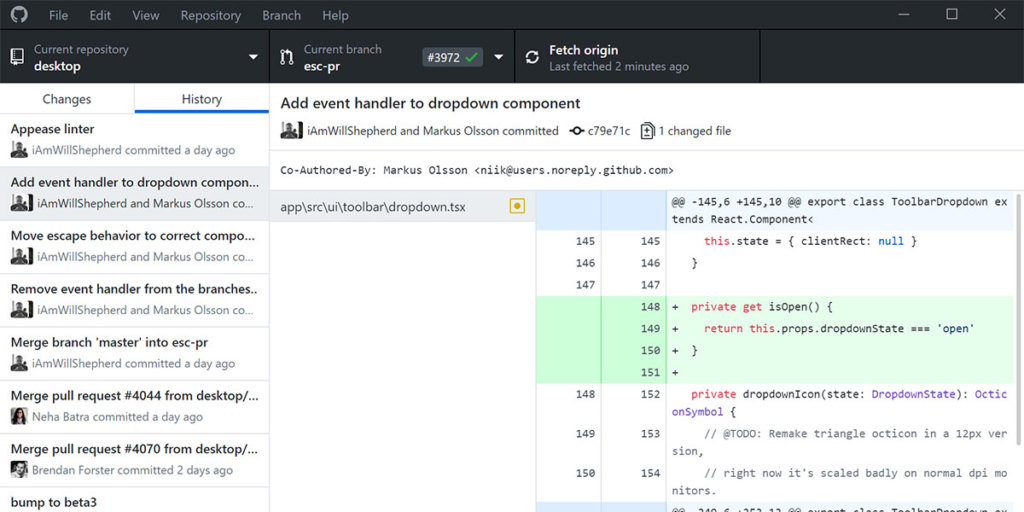Screen dimensions: 1024x512
Task: Open the Repository menu
Action: [210, 15]
